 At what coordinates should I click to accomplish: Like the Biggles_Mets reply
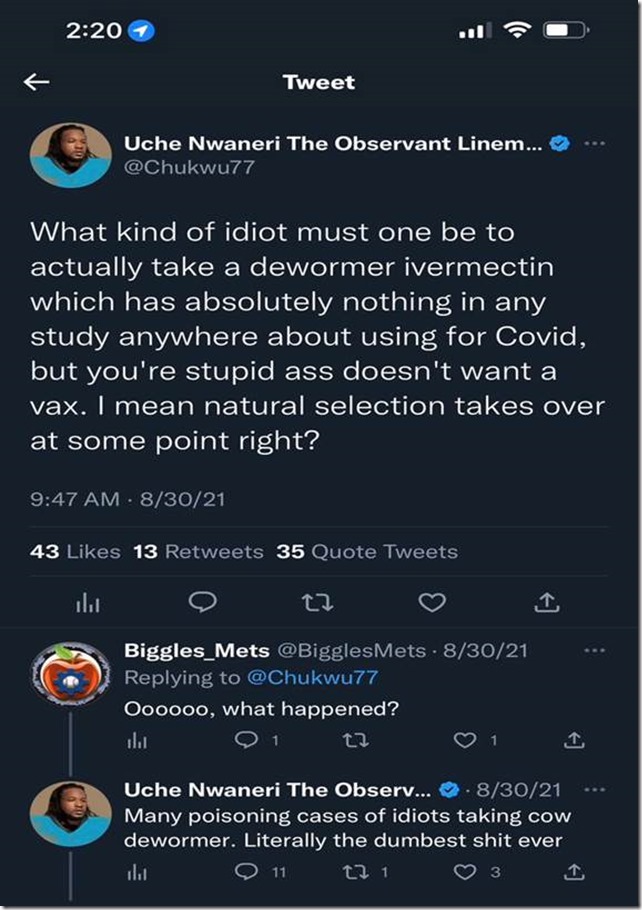(465, 741)
